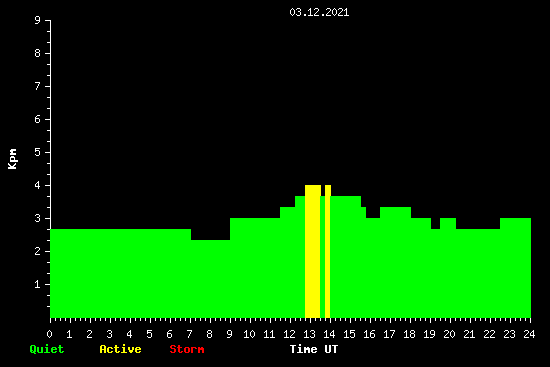550x367 pixels.
Task: Click x-axis hour label 5
Action: 149,334
